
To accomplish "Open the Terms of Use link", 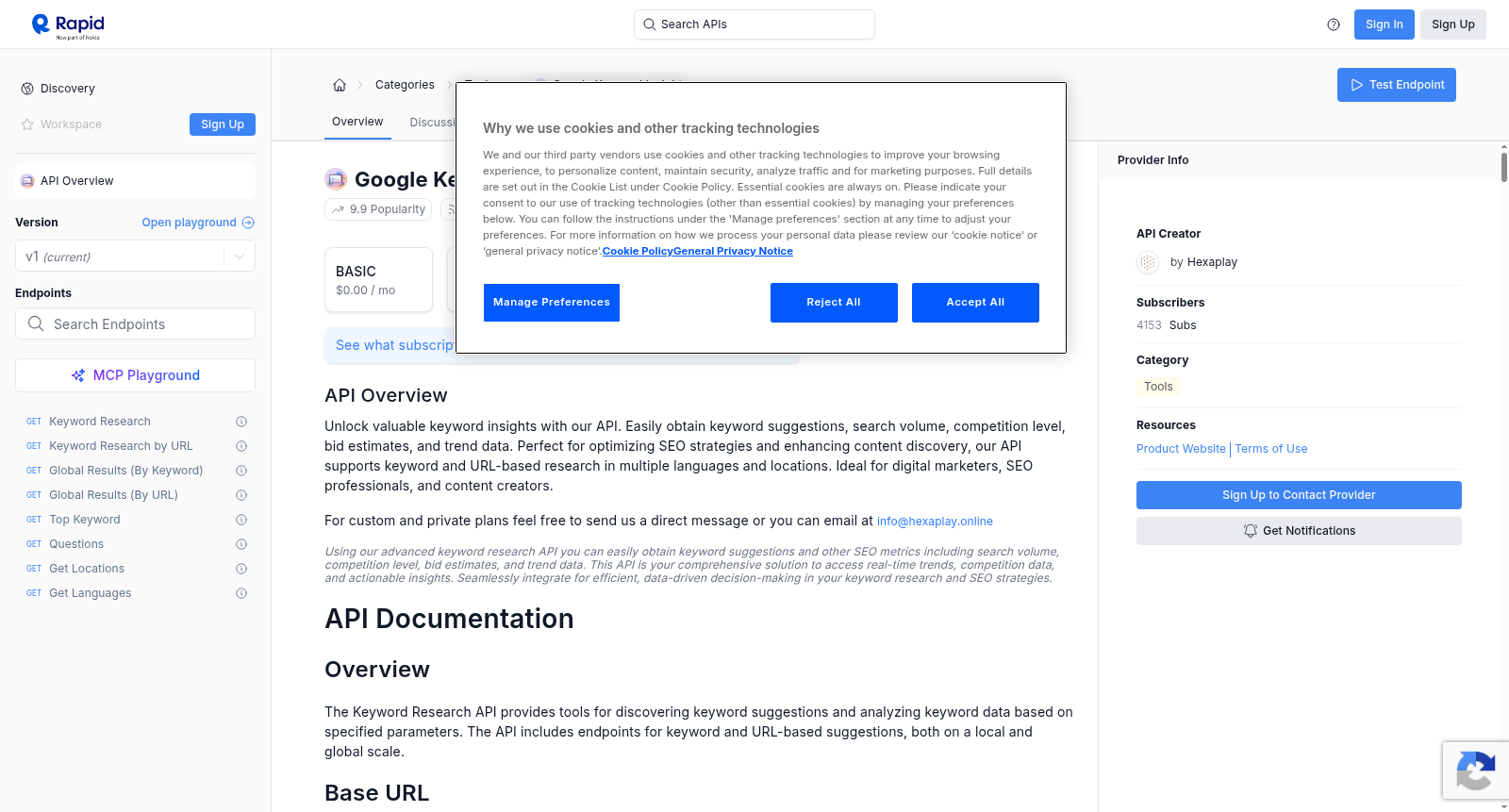I will (1271, 449).
